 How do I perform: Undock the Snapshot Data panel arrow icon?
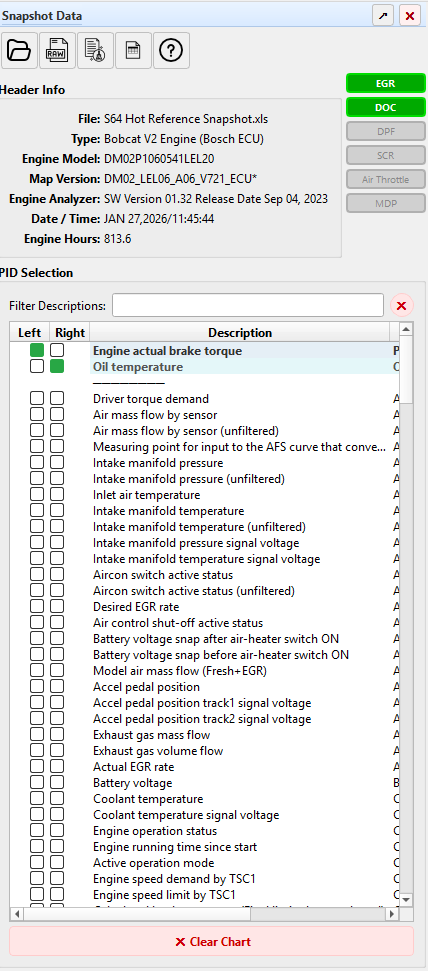[383, 16]
